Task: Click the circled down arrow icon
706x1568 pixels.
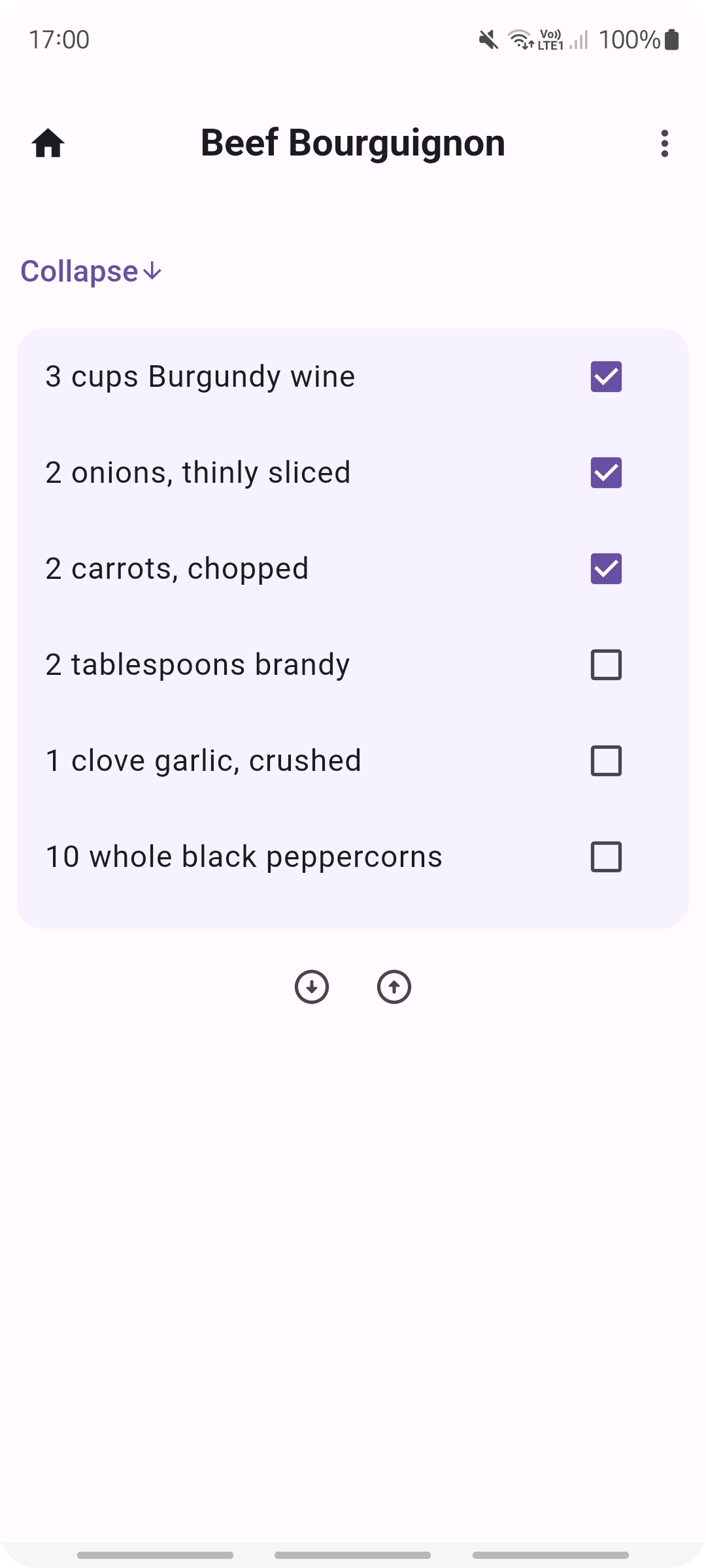Action: pyautogui.click(x=312, y=987)
